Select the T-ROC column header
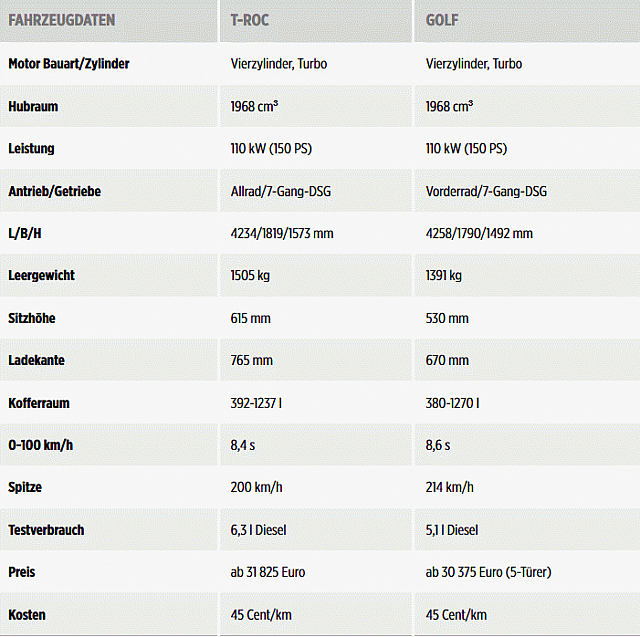640x637 pixels. (x=249, y=20)
